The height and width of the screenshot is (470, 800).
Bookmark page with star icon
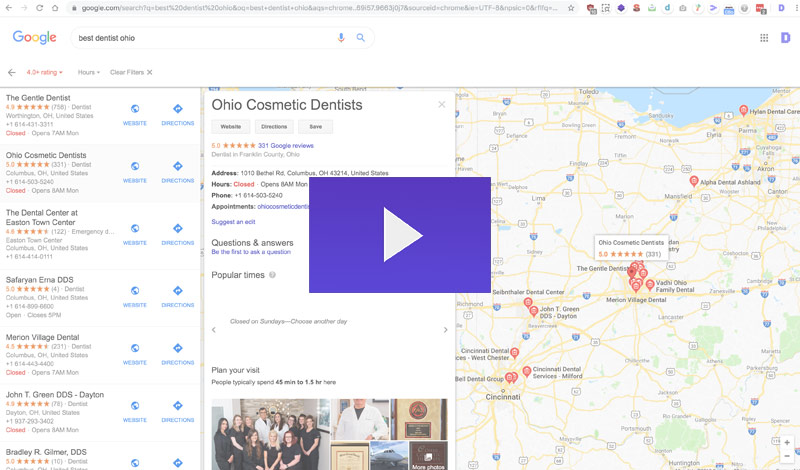pos(571,8)
